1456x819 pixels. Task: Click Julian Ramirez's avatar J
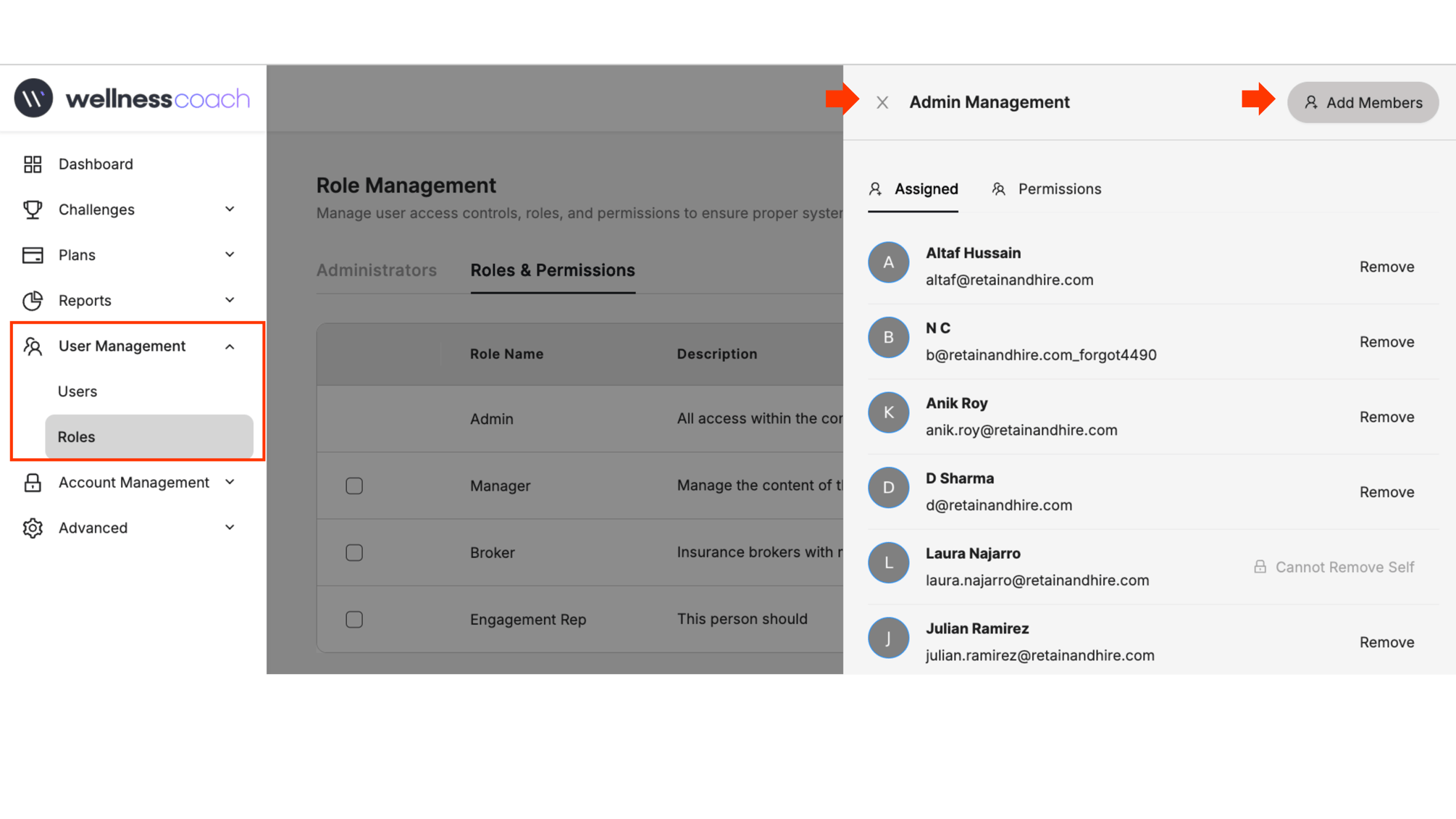[889, 638]
